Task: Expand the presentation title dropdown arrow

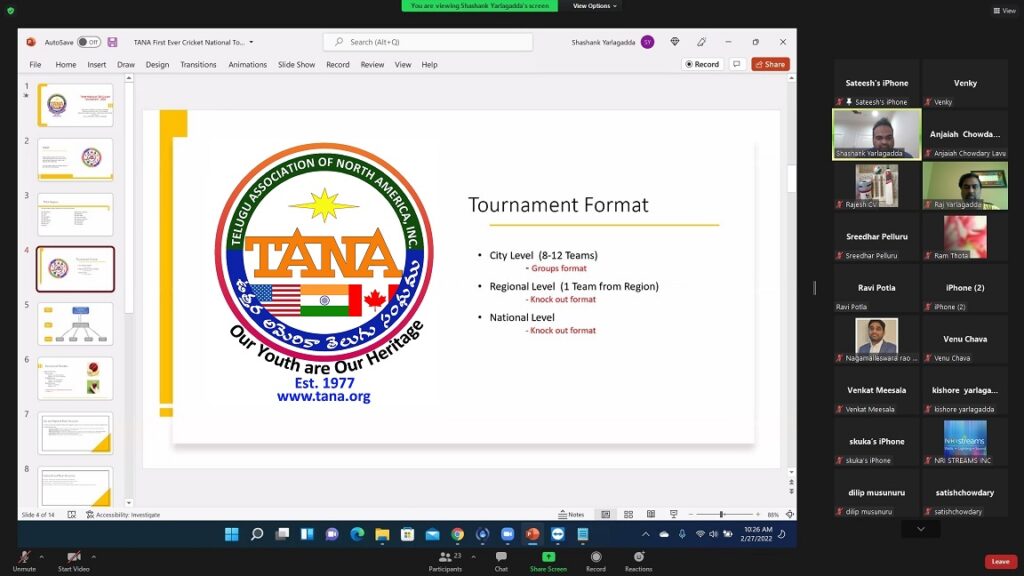Action: [x=251, y=42]
